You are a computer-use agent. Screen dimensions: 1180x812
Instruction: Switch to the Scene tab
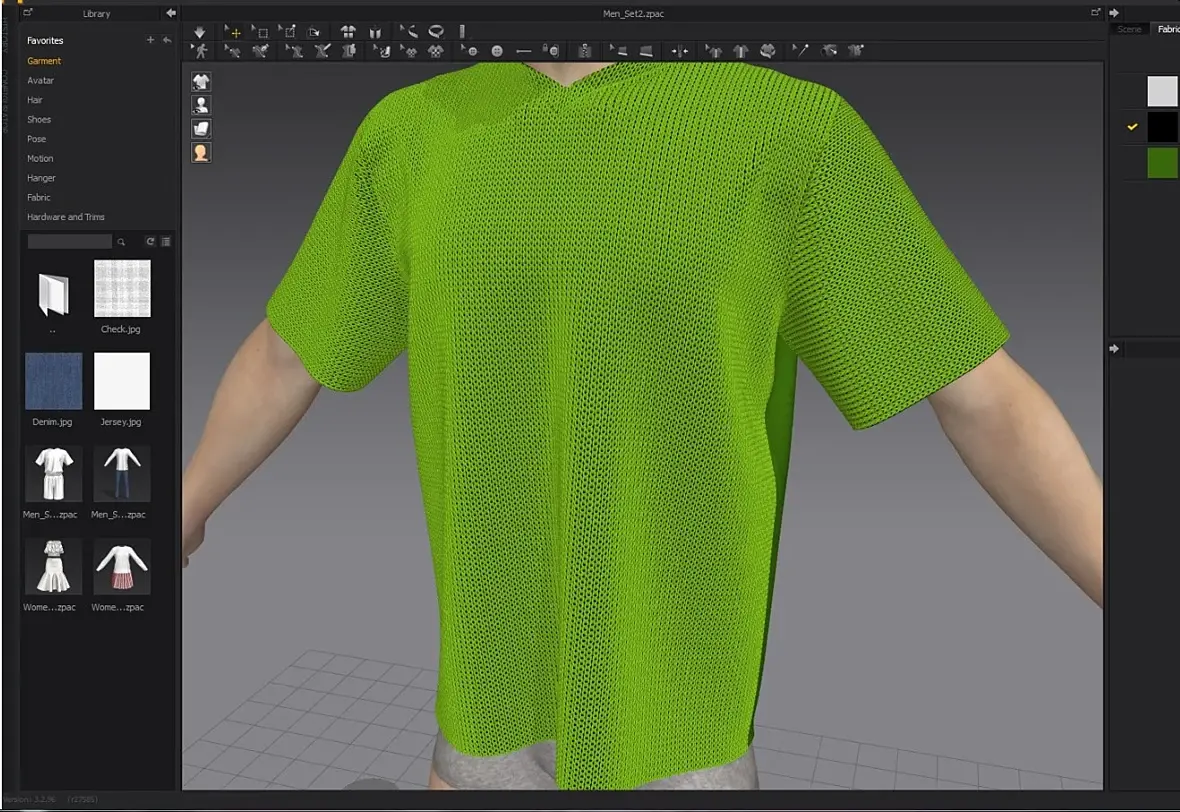click(x=1129, y=29)
